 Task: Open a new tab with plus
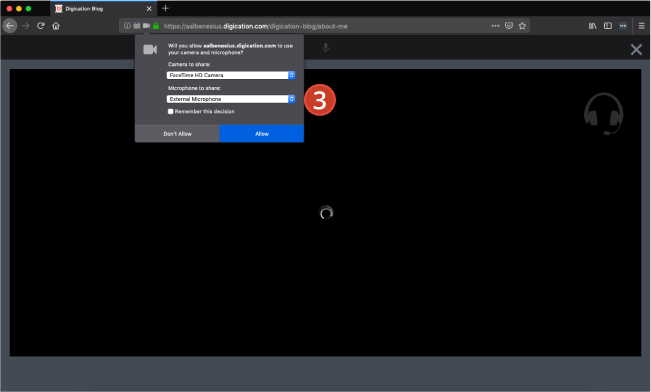165,8
